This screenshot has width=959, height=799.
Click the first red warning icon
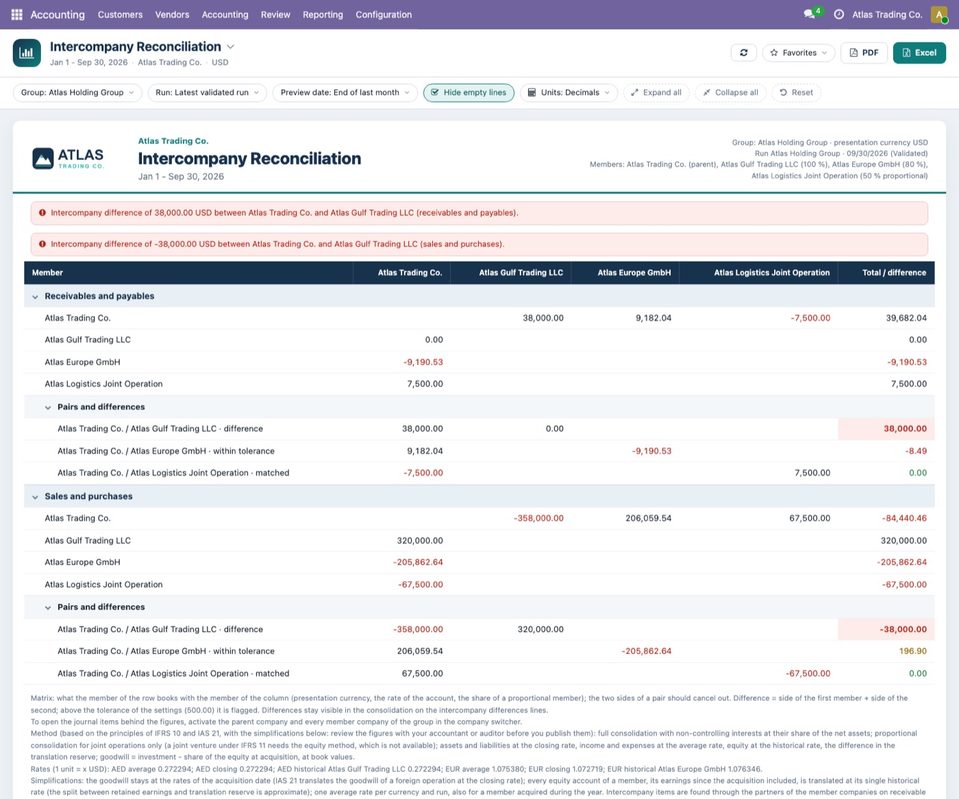(42, 213)
